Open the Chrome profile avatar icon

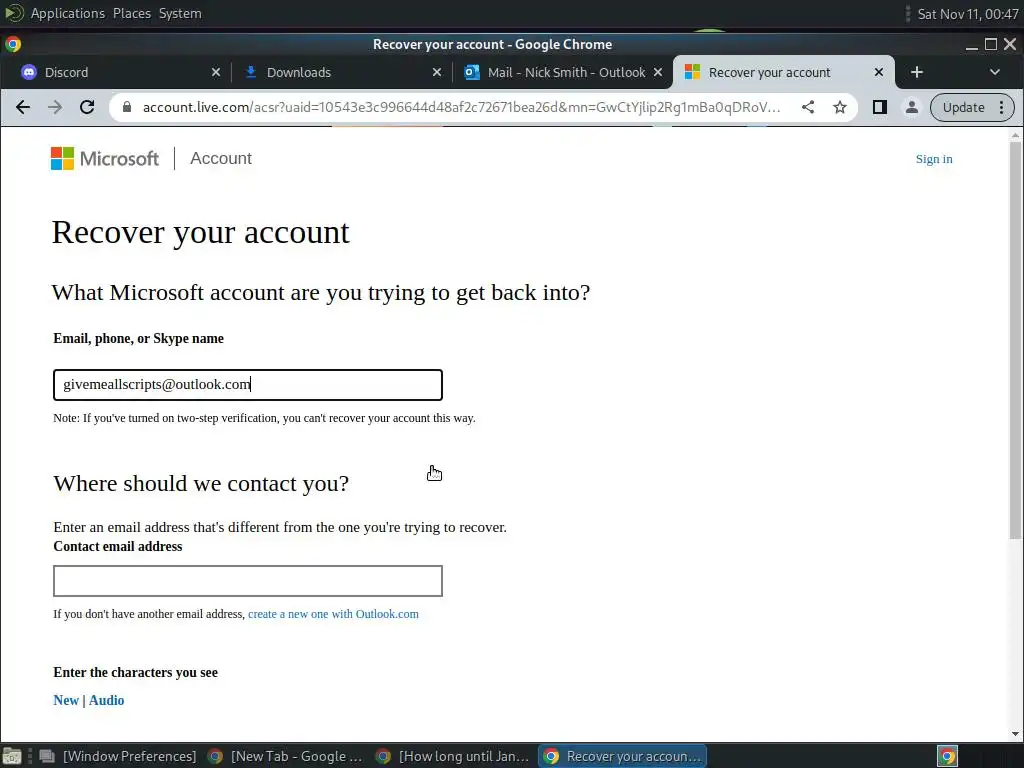(912, 107)
